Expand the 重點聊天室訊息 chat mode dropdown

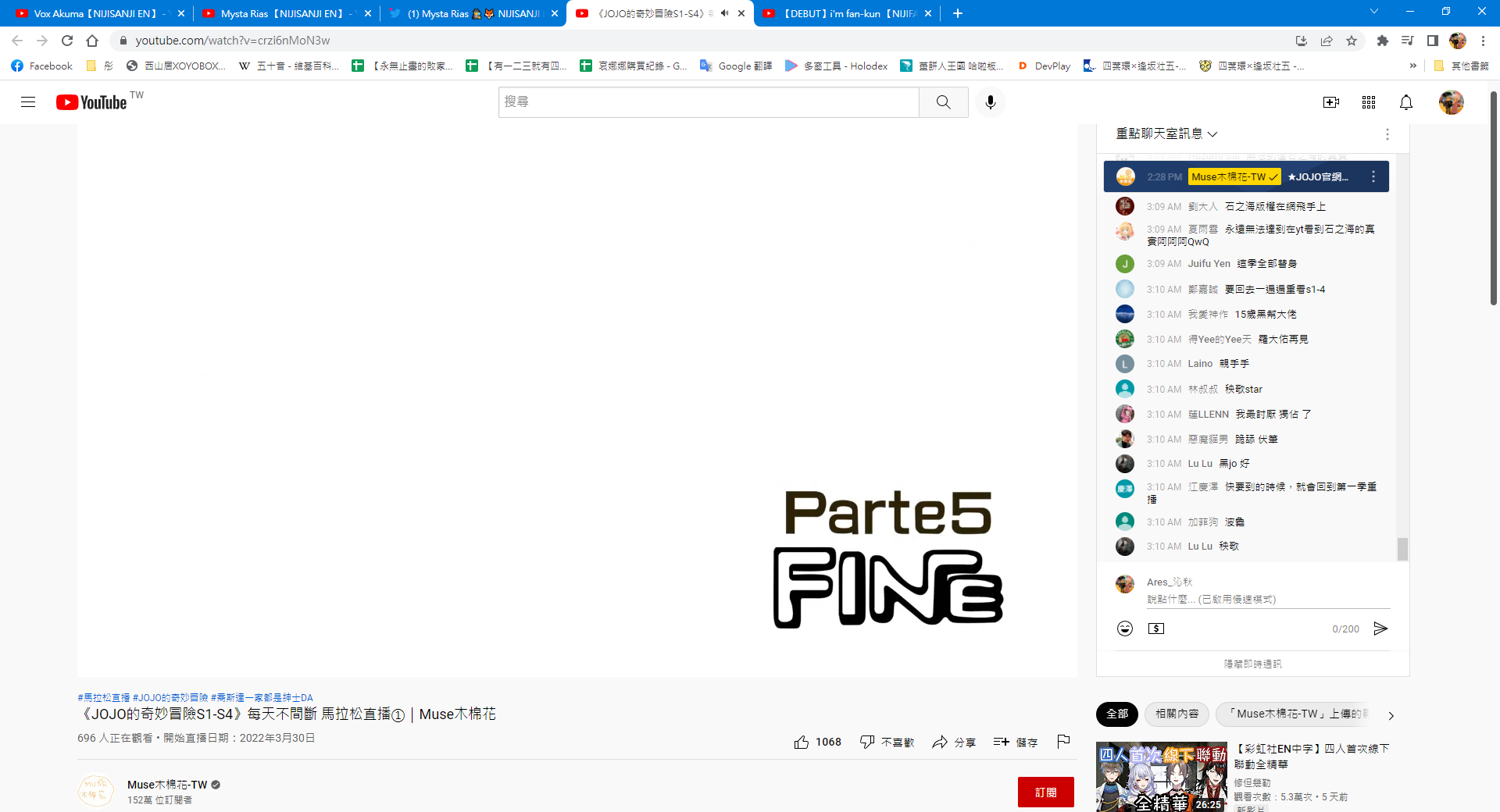click(x=1166, y=134)
